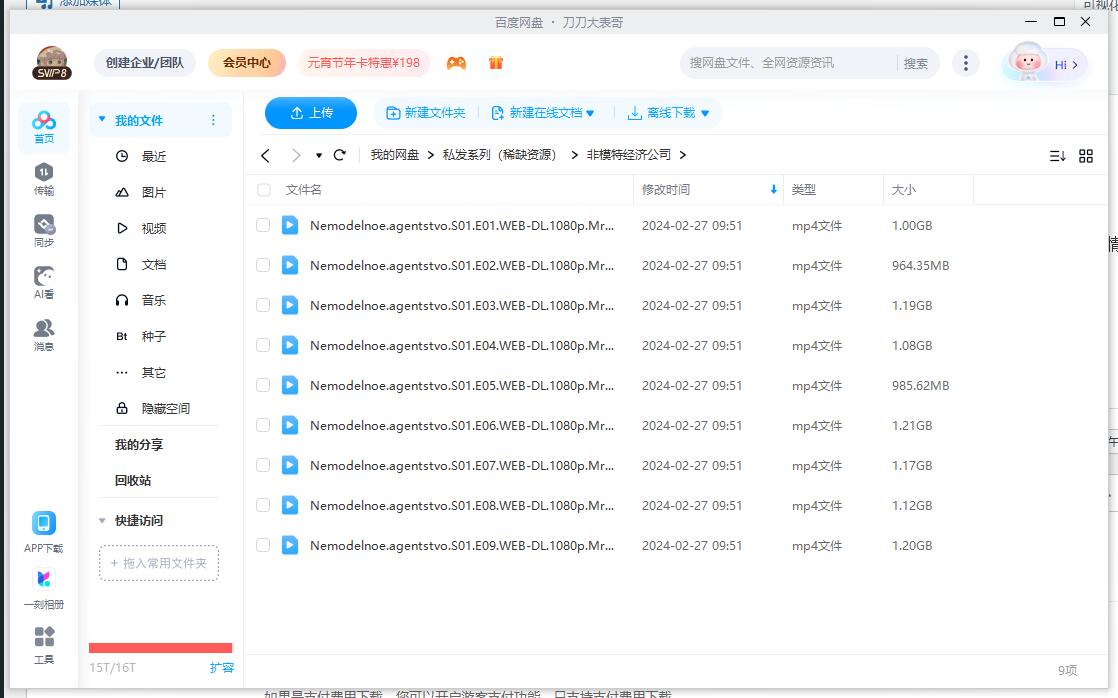Image resolution: width=1118 pixels, height=698 pixels.
Task: Open the game controller promotion icon
Action: point(457,62)
